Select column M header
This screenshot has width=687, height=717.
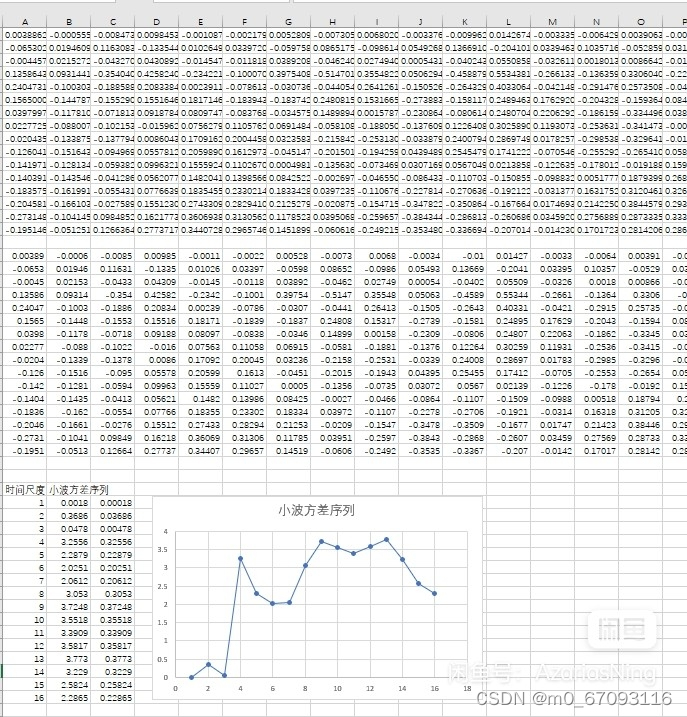552,21
